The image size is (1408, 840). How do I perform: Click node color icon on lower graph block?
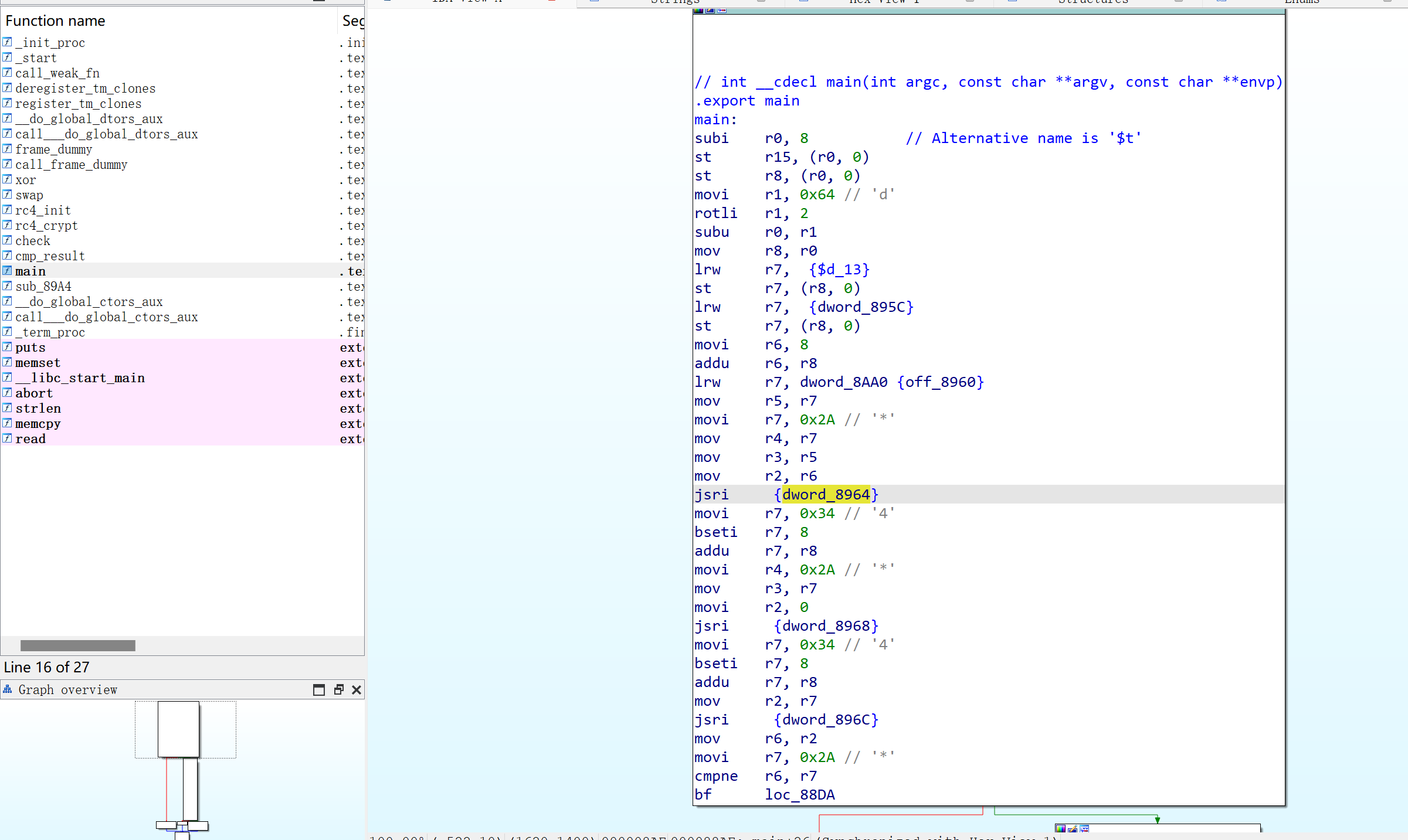1060,828
